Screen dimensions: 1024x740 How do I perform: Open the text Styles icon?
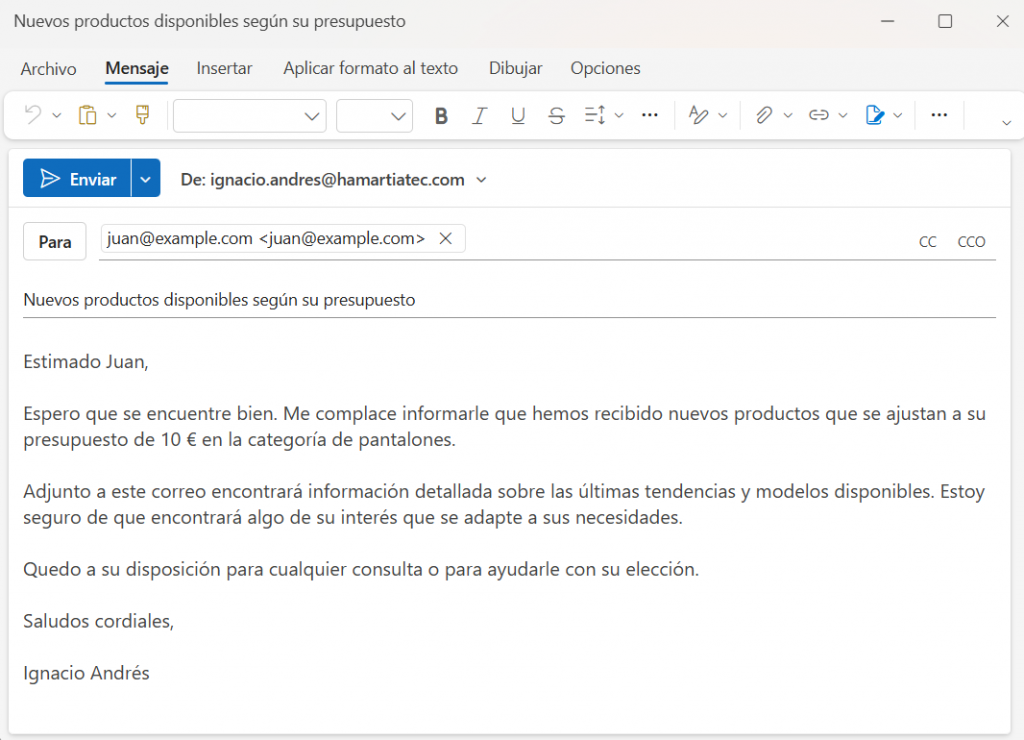click(x=699, y=116)
